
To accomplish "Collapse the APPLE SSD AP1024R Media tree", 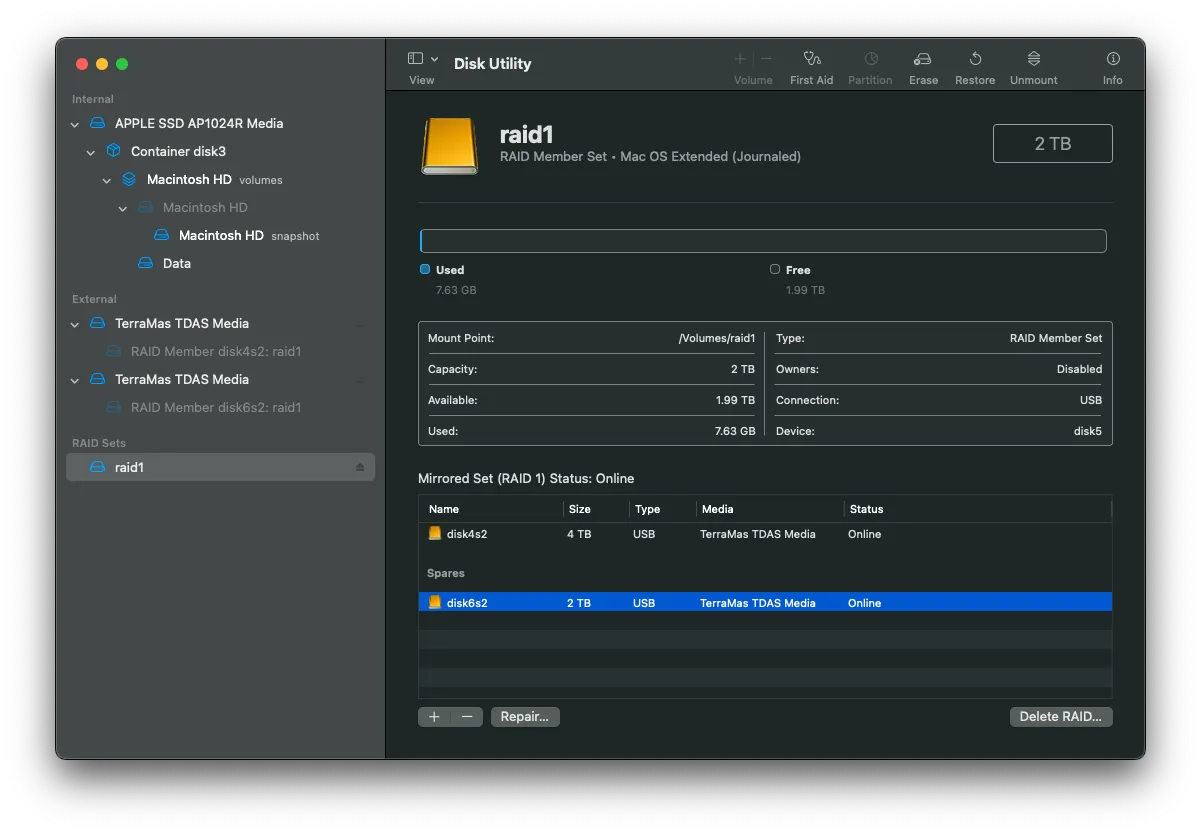I will coord(75,124).
